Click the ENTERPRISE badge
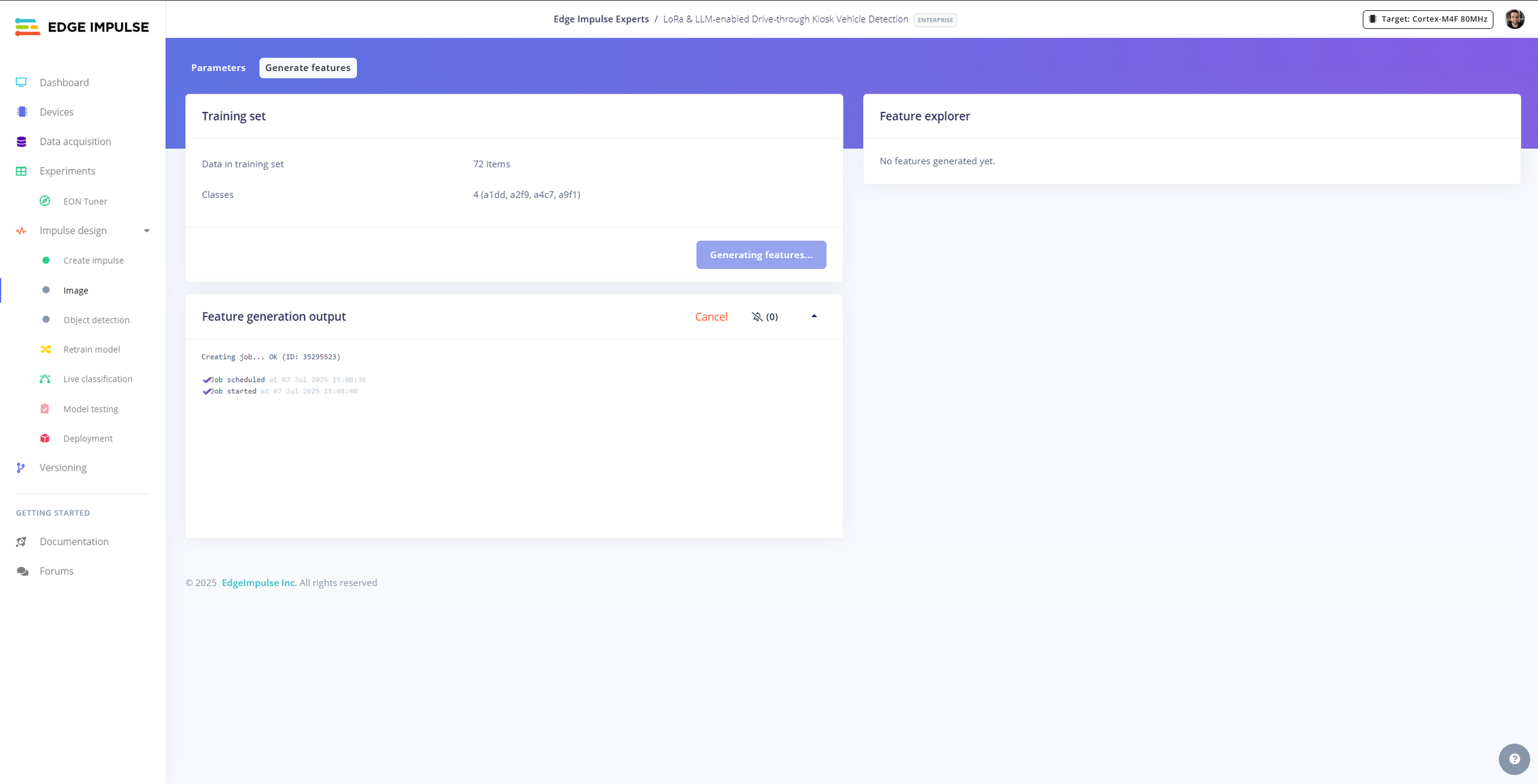1538x784 pixels. (x=935, y=20)
